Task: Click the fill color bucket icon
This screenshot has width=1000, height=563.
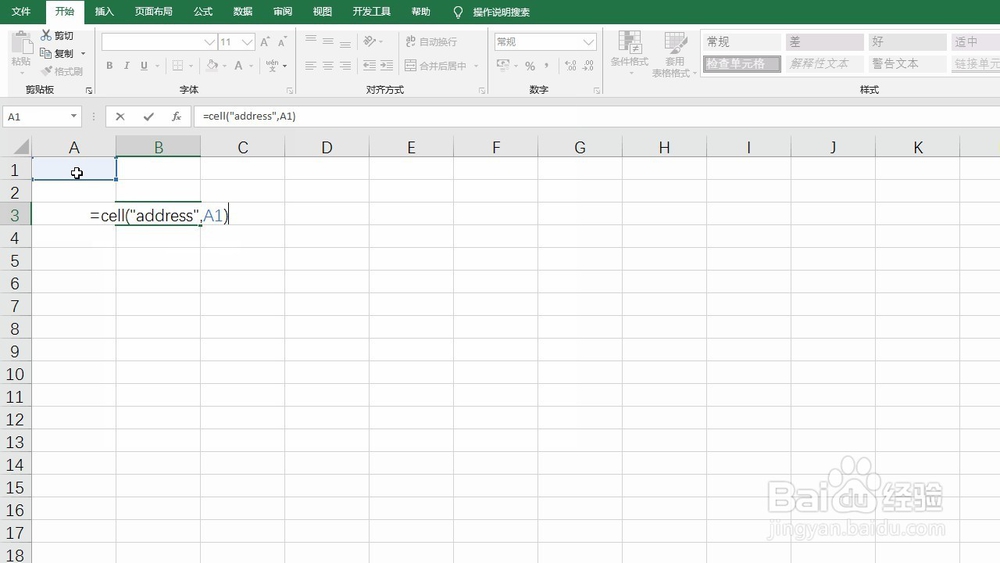Action: click(212, 65)
